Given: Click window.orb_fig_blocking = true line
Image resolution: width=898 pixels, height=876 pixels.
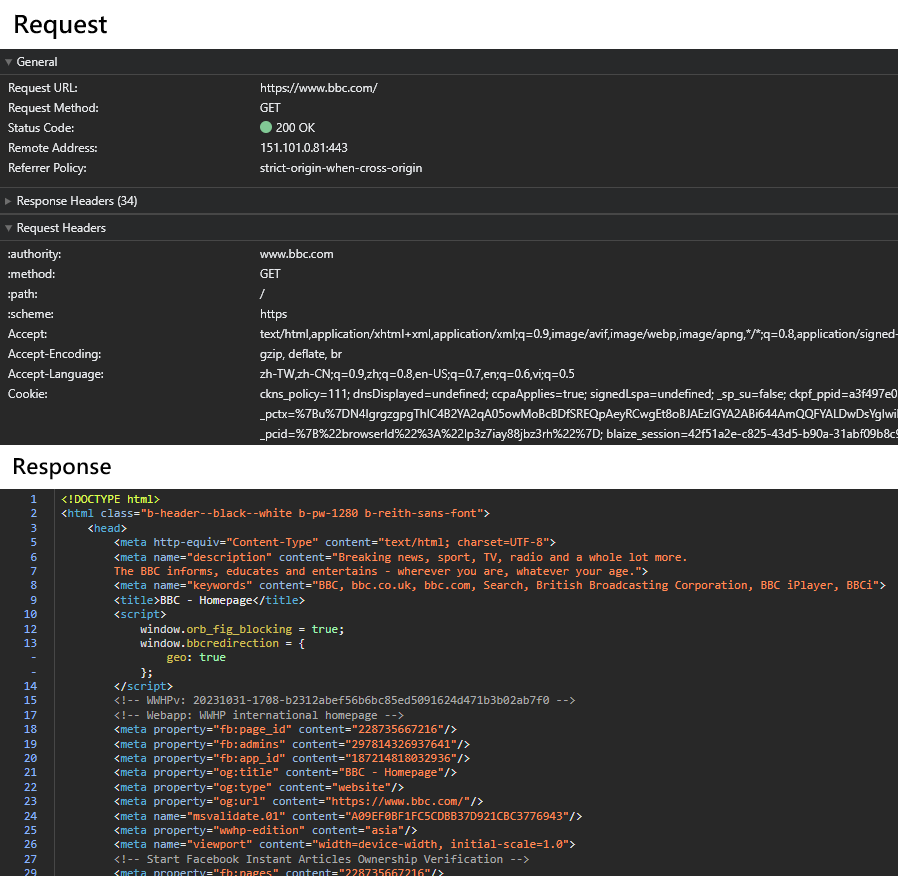Looking at the screenshot, I should (242, 629).
